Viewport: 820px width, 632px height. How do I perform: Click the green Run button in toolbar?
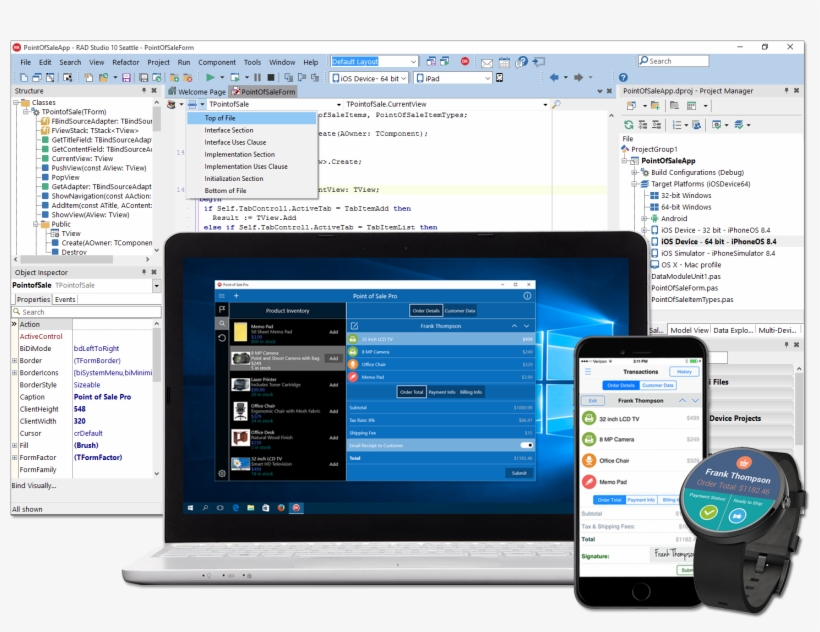tap(210, 77)
